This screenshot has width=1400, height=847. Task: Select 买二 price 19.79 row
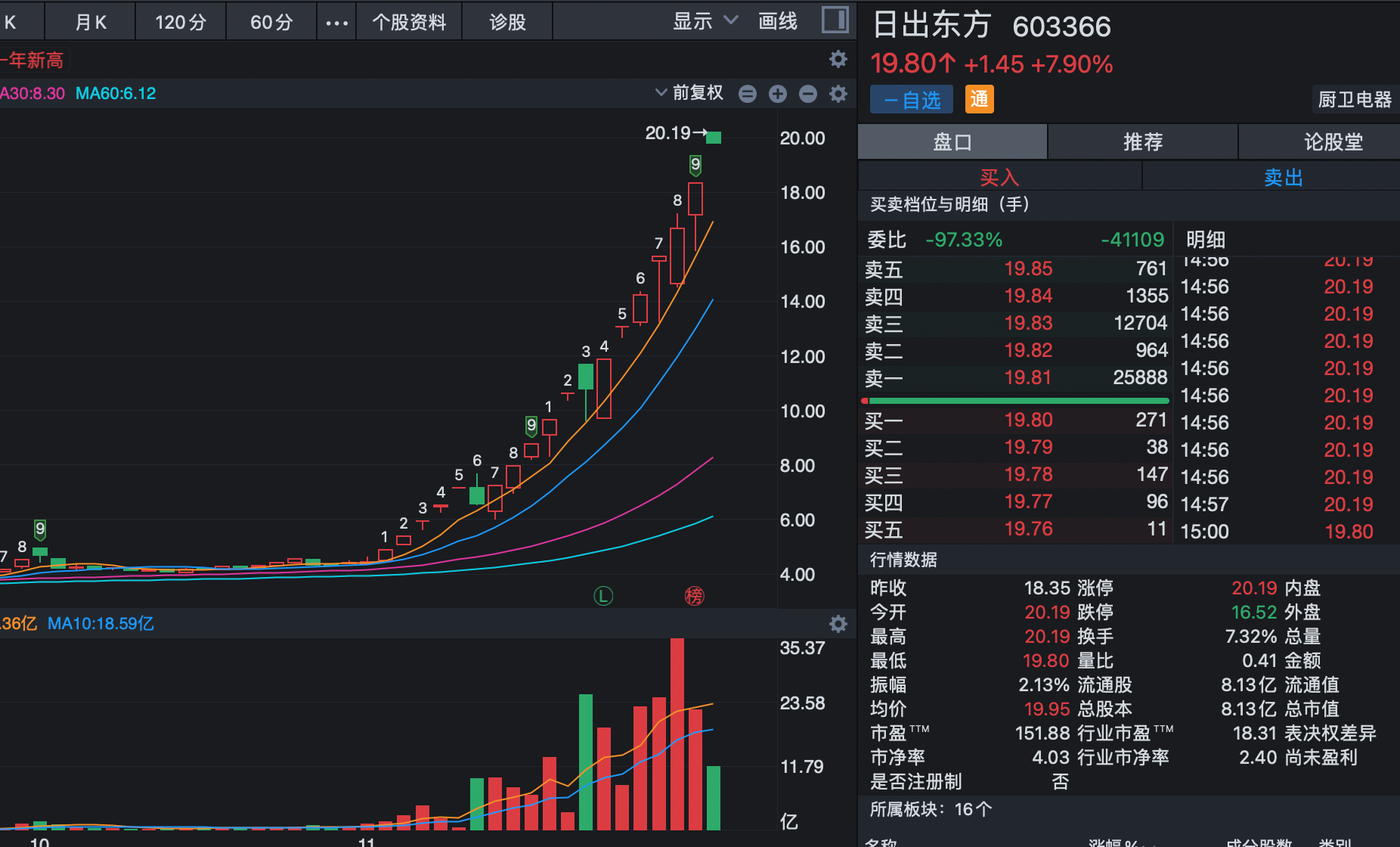click(x=1016, y=447)
